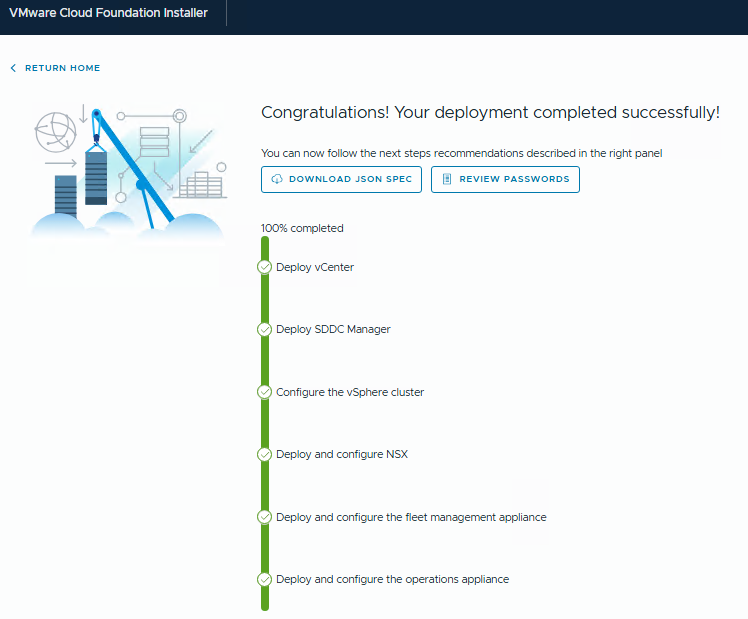Select the Configure the vSphere cluster step
748x619 pixels.
coord(350,392)
